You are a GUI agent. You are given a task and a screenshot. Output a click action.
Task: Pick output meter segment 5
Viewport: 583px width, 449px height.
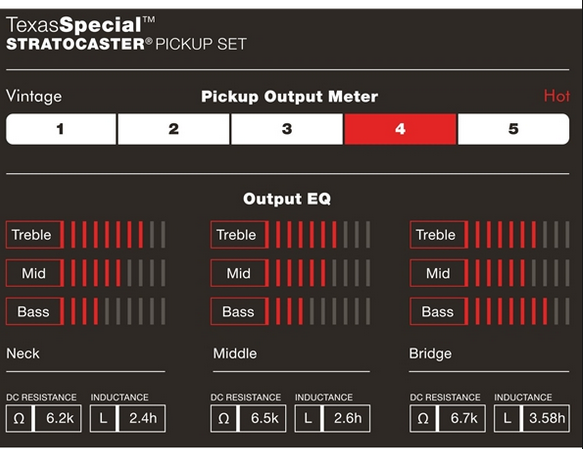pos(513,129)
